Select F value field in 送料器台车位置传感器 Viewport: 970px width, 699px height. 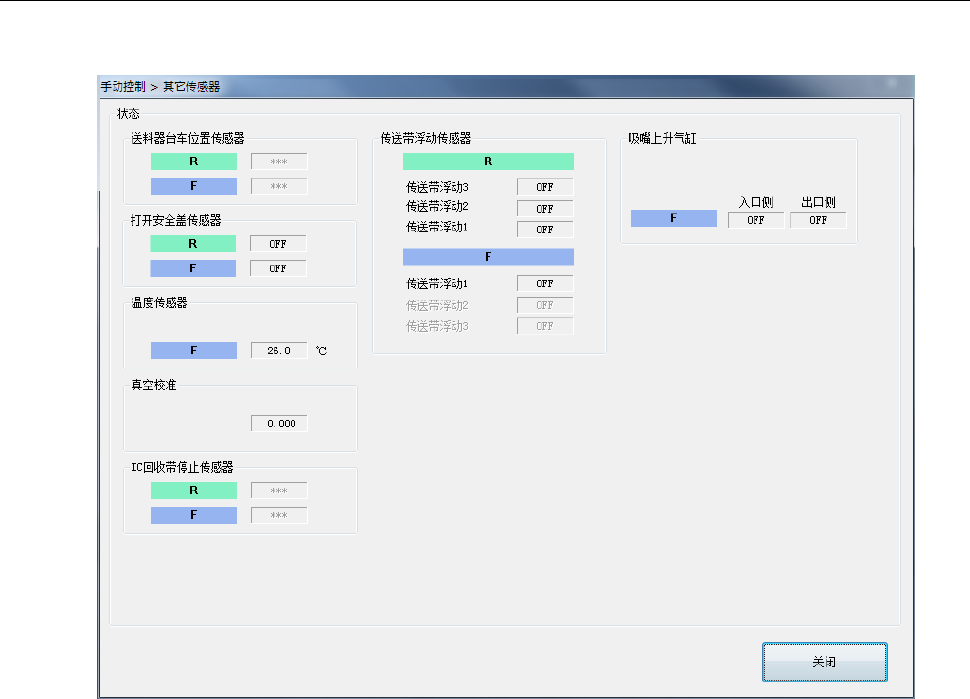click(x=279, y=186)
